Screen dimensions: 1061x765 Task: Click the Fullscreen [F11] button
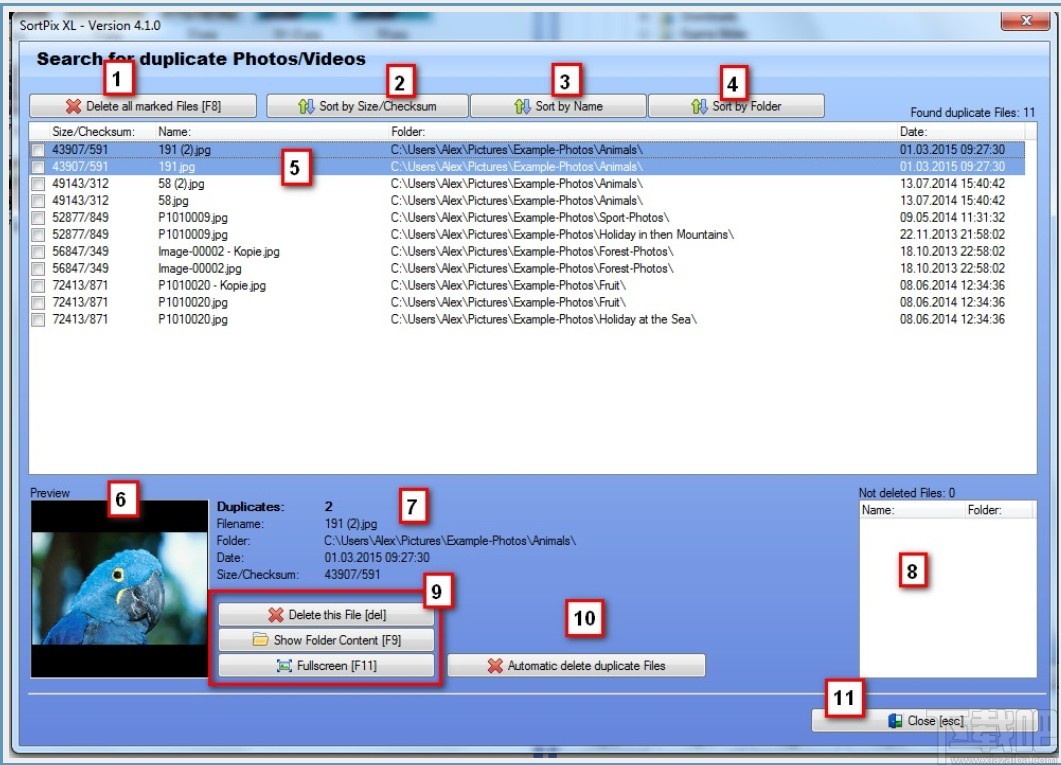326,666
